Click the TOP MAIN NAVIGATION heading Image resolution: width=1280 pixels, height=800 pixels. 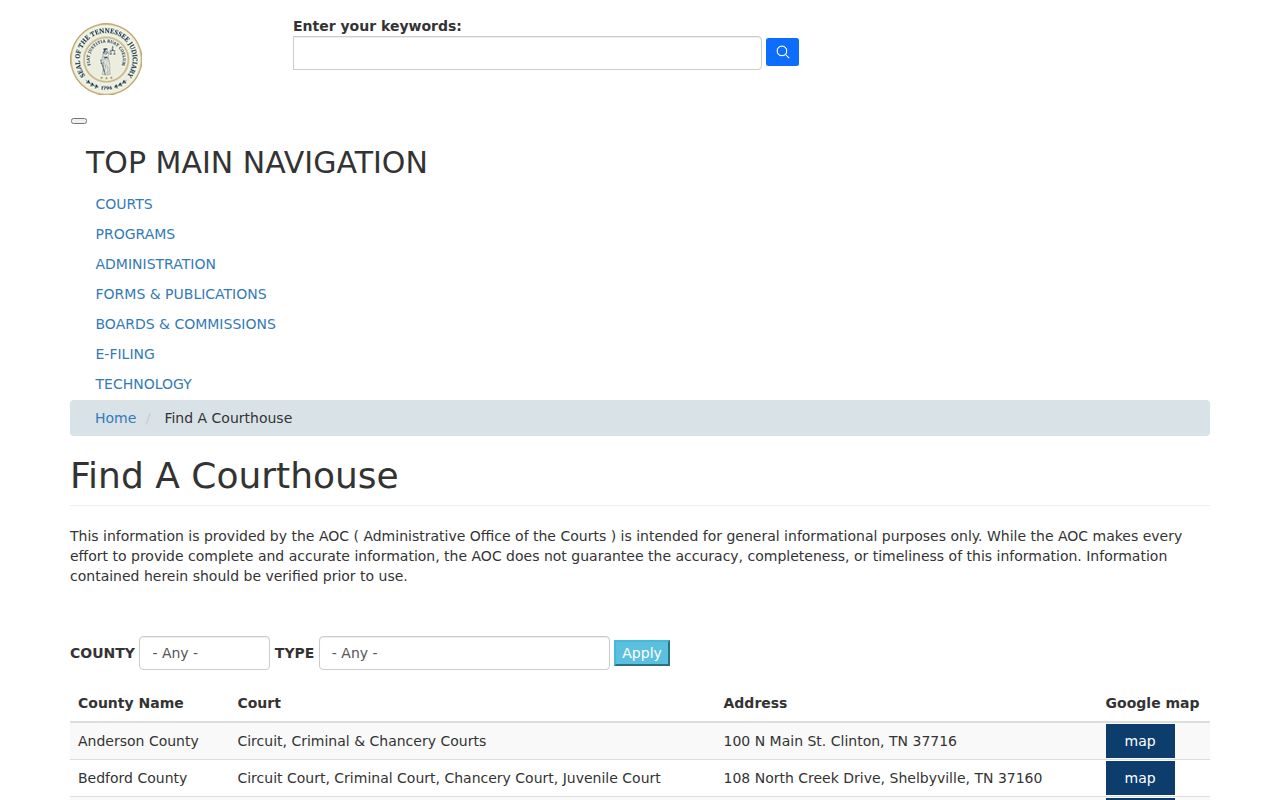pyautogui.click(x=256, y=163)
